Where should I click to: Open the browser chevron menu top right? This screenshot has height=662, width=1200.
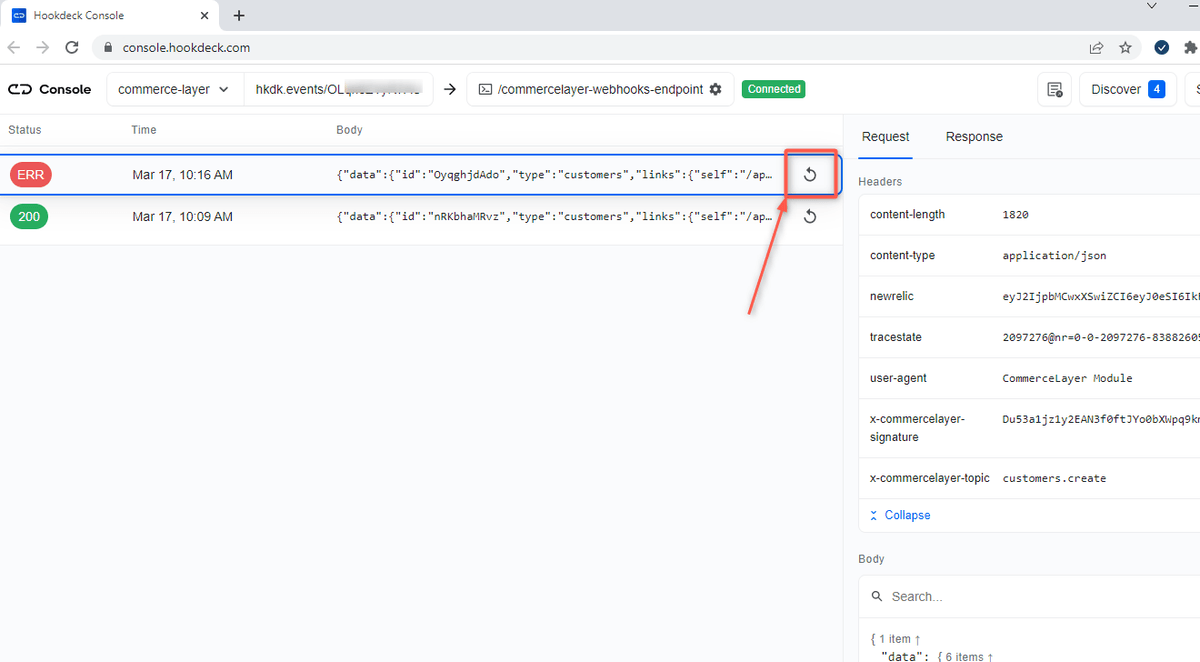point(1151,6)
